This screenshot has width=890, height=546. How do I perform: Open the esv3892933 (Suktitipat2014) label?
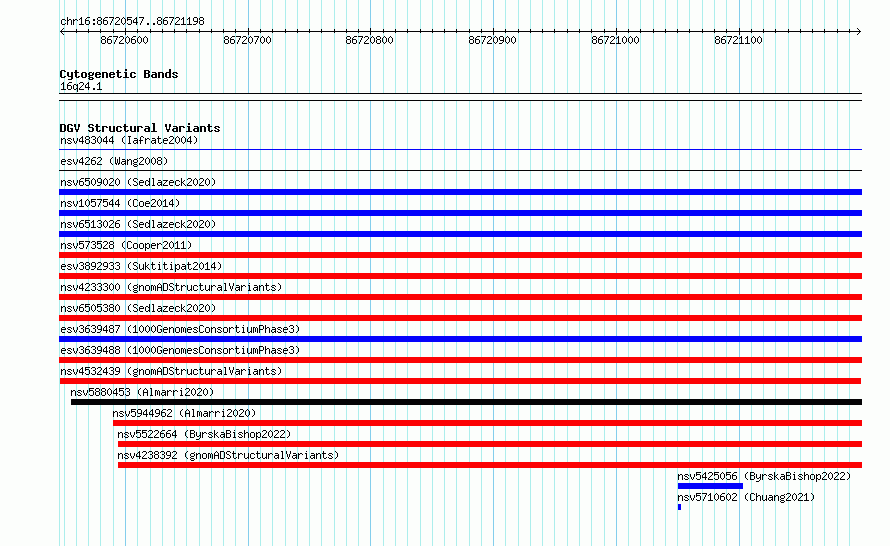point(141,266)
